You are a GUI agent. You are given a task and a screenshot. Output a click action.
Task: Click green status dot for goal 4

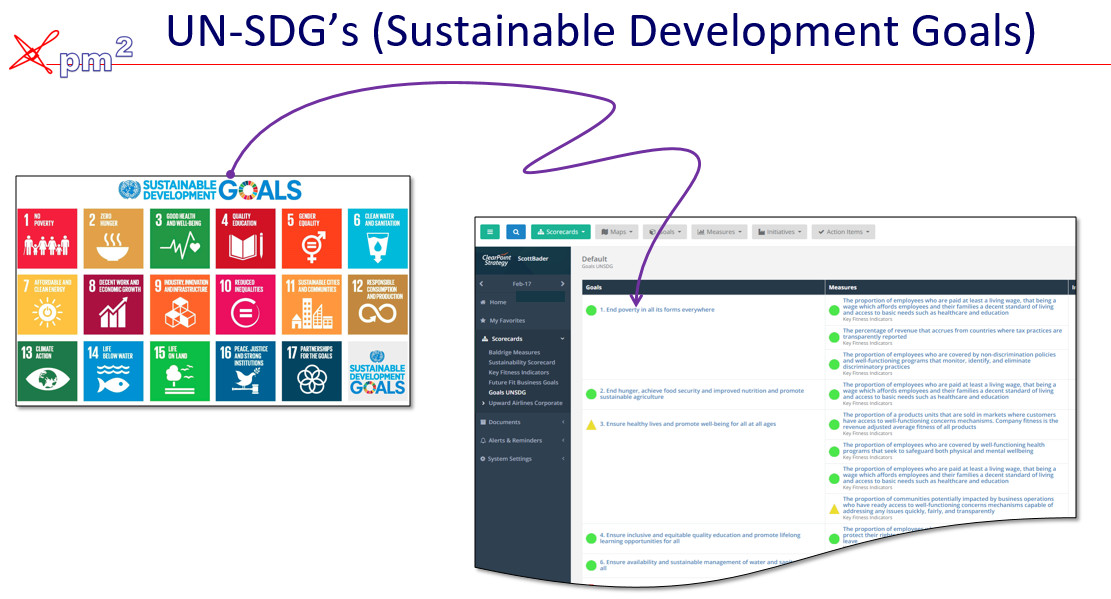tap(591, 538)
